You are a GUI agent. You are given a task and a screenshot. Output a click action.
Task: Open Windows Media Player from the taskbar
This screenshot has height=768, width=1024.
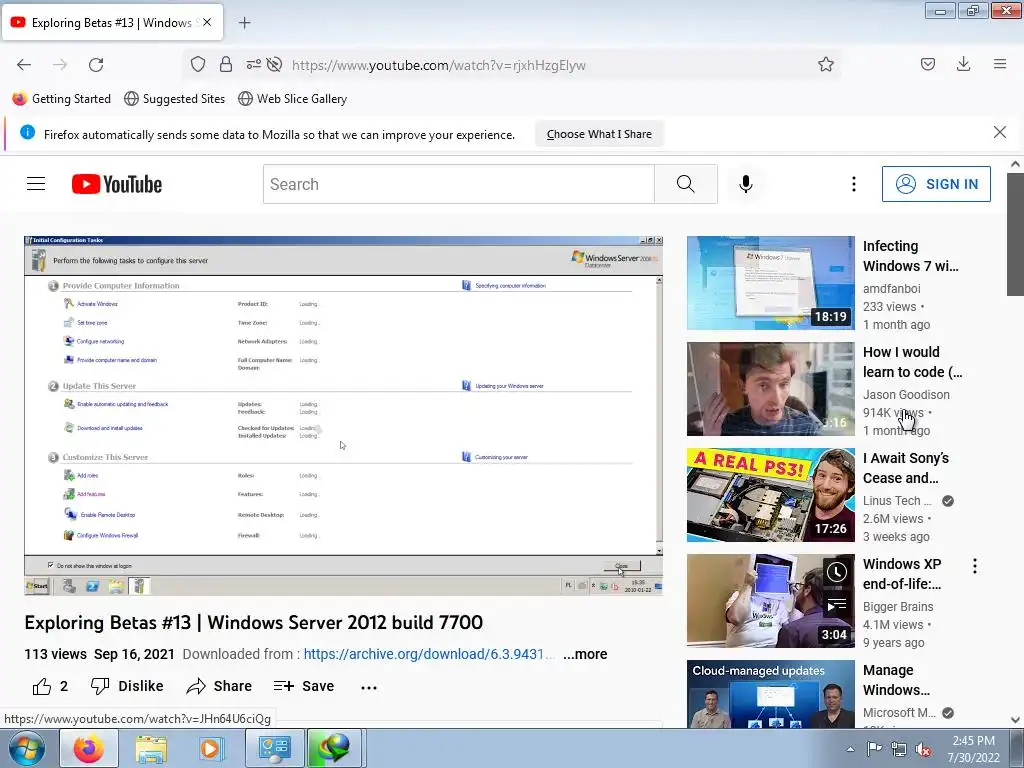point(212,748)
